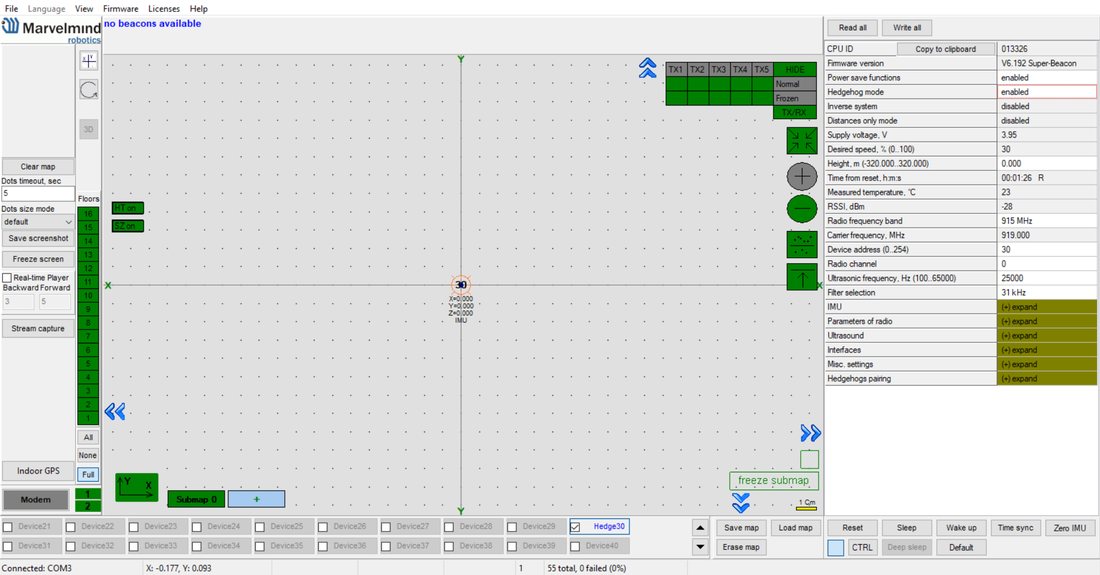Open the Help menu
The image size is (1100, 575).
click(x=199, y=8)
